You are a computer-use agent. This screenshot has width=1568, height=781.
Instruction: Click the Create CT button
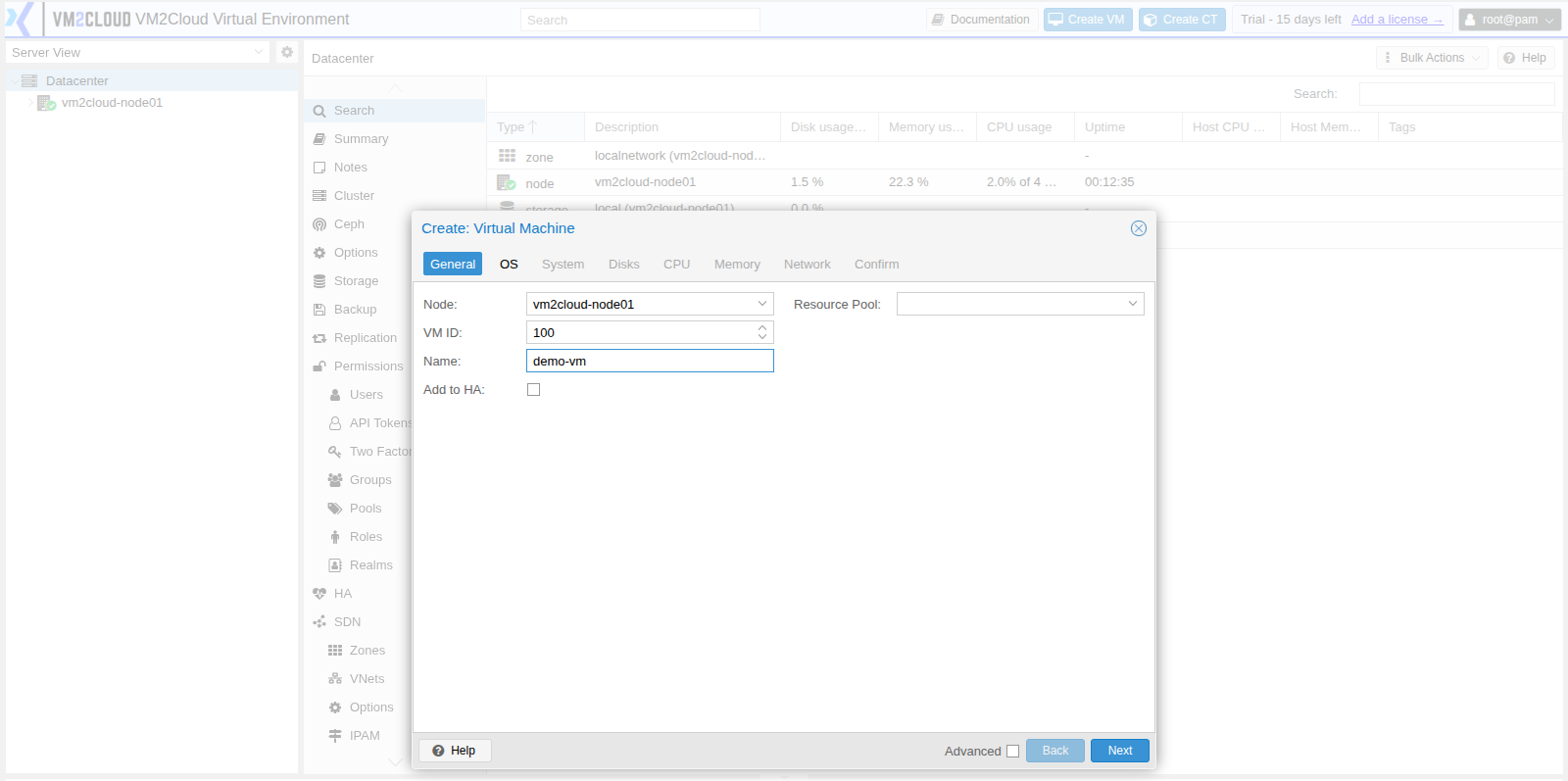[x=1182, y=20]
